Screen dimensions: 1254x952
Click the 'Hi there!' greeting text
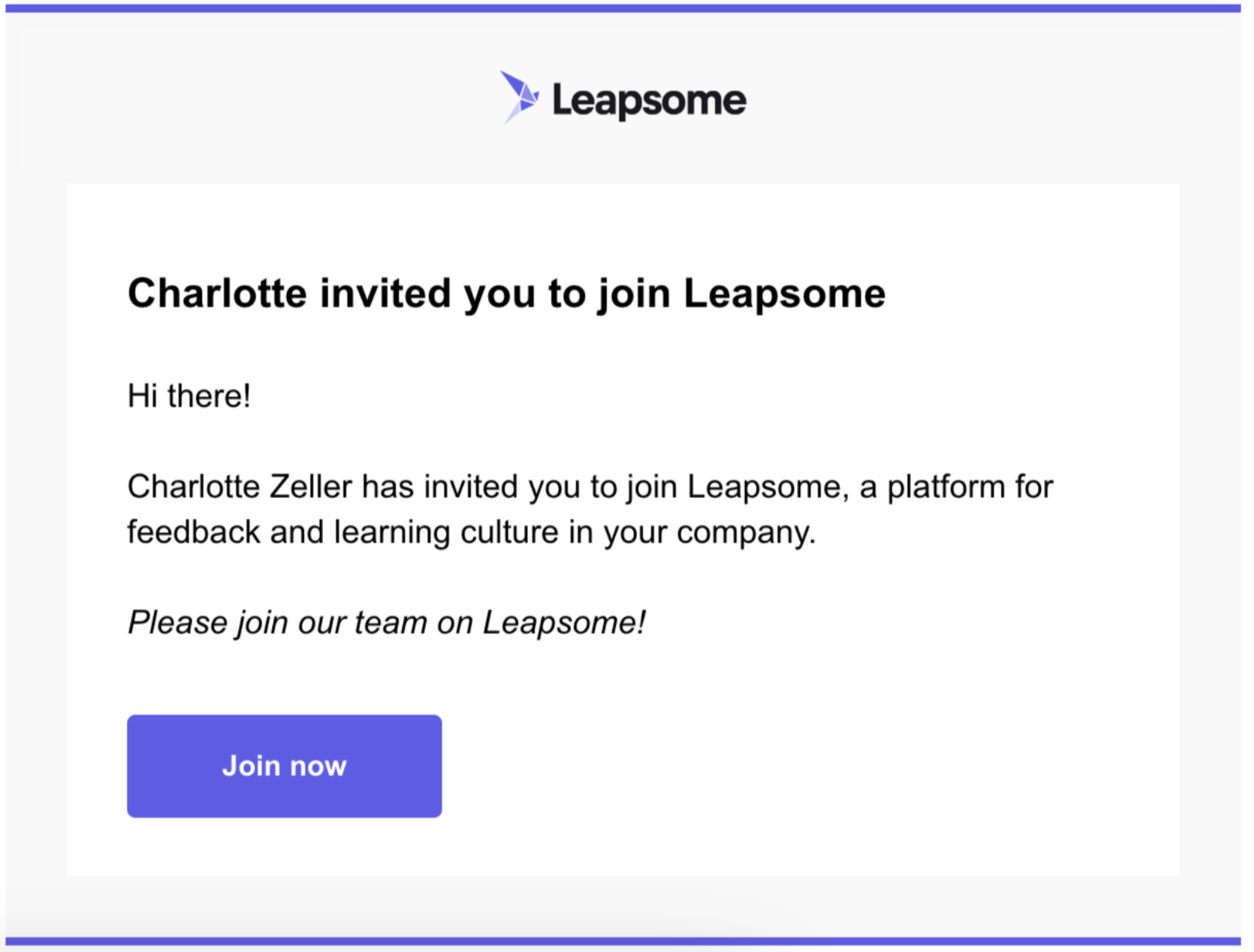(189, 396)
